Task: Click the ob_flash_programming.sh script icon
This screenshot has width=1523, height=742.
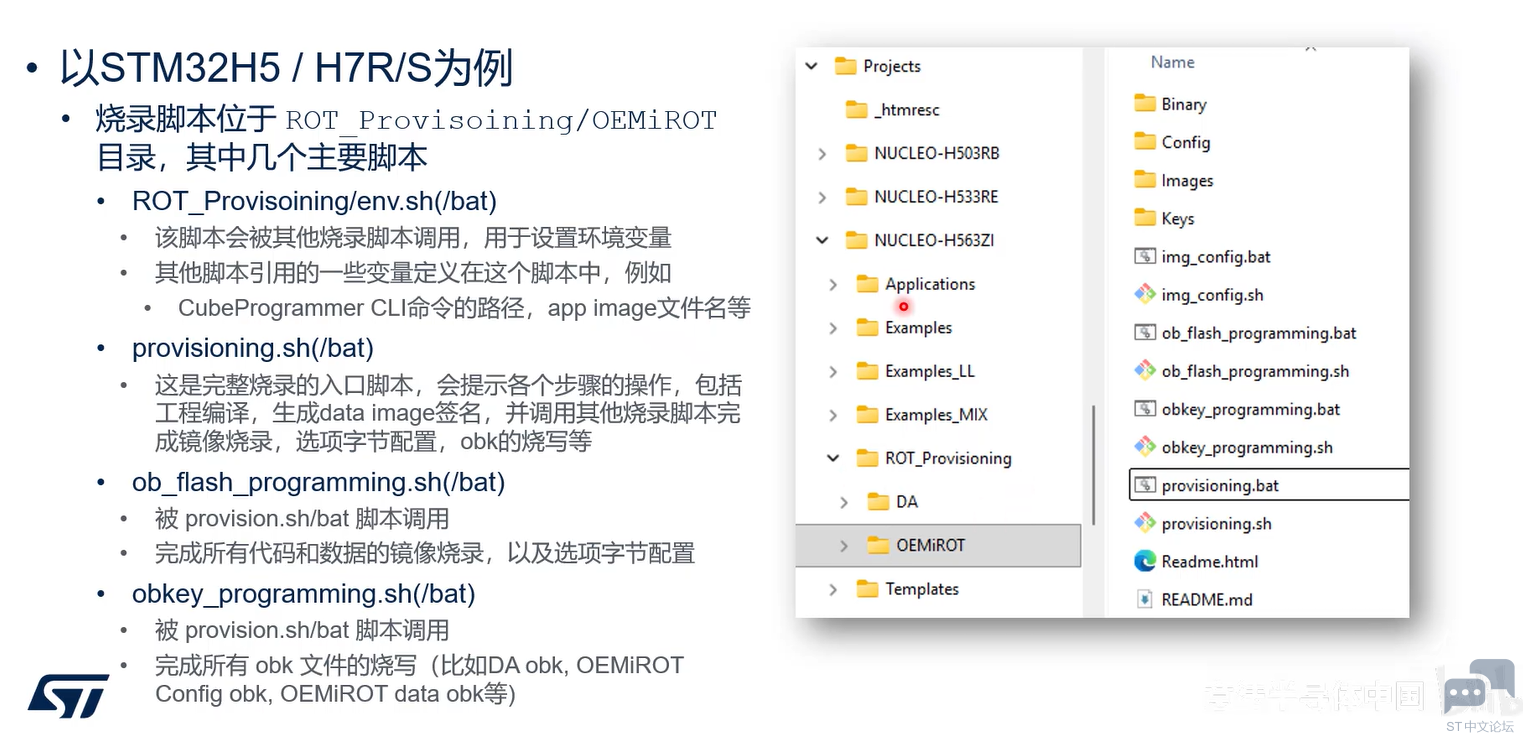Action: pyautogui.click(x=1145, y=371)
